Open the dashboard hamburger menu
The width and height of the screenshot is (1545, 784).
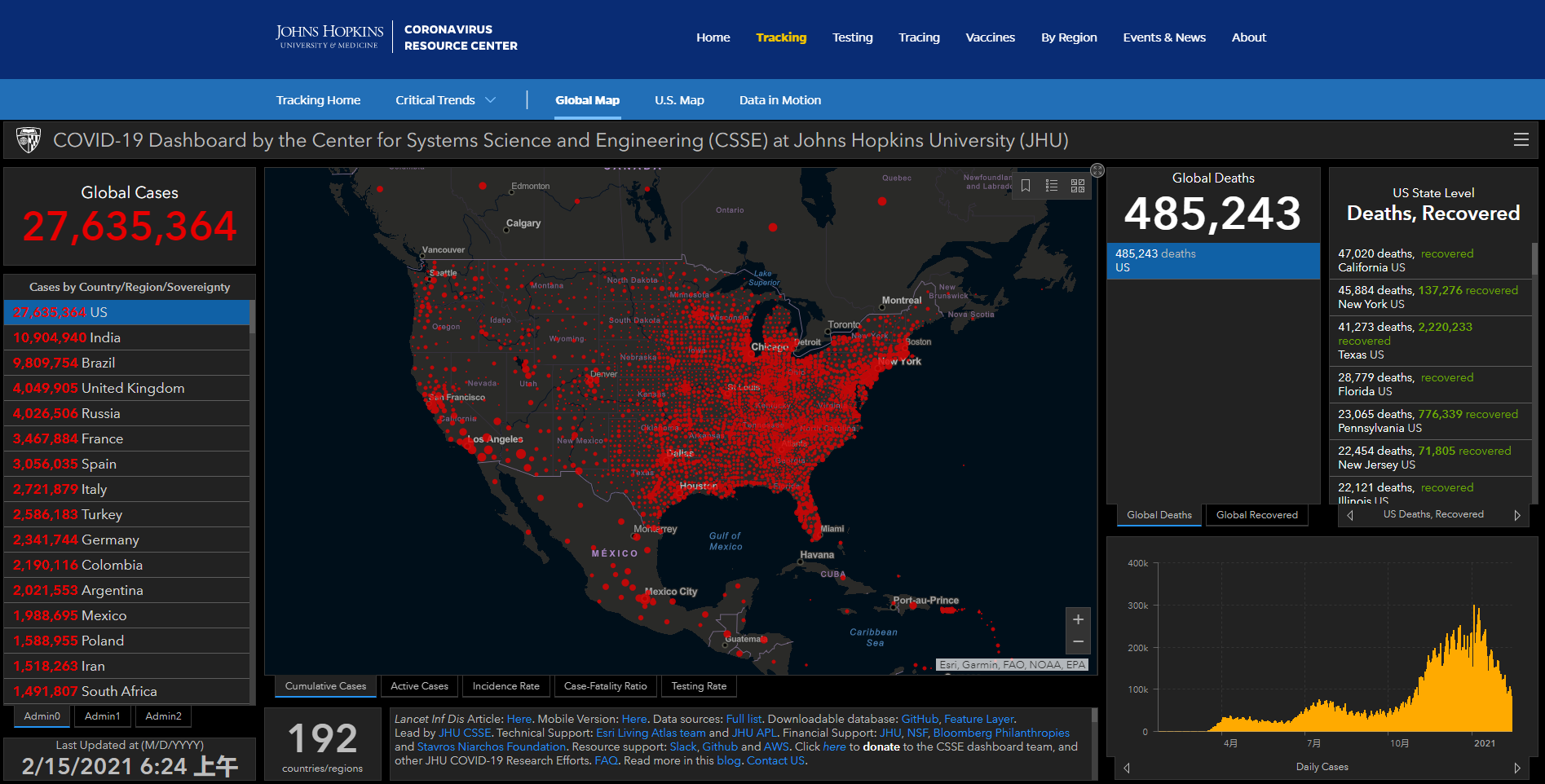1521,140
